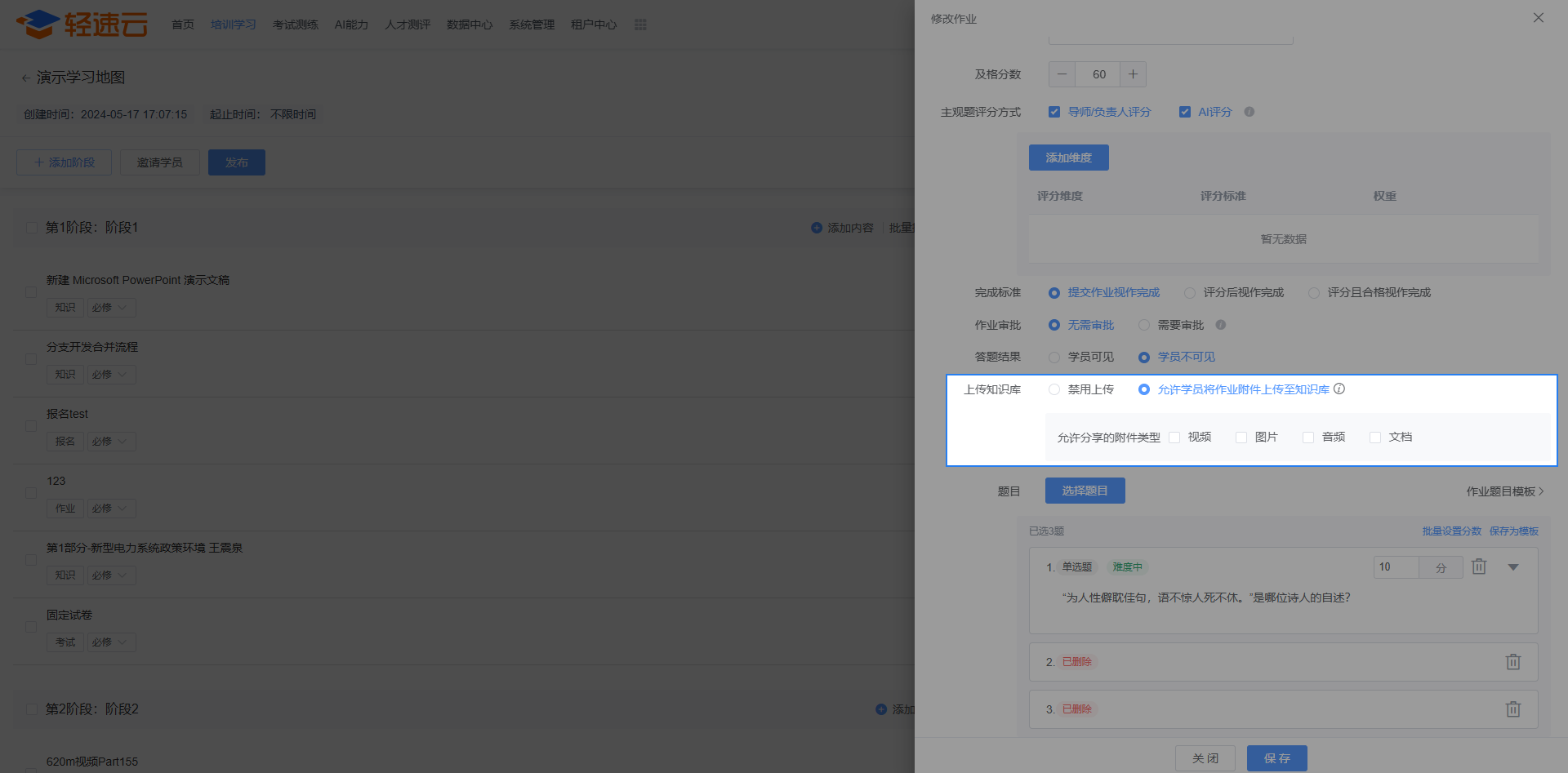
Task: Expand question 1 with the down arrow
Action: [x=1512, y=567]
